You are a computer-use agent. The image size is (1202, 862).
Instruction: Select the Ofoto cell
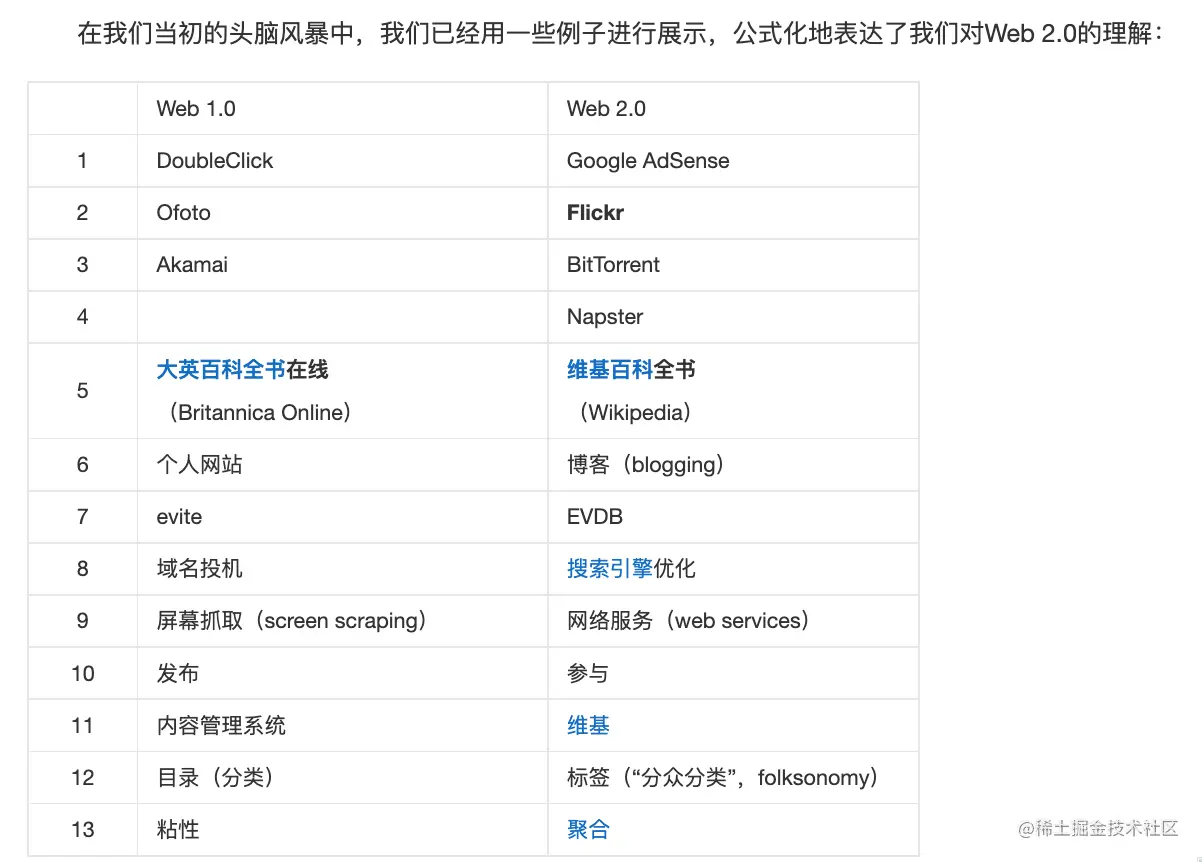pyautogui.click(x=342, y=213)
